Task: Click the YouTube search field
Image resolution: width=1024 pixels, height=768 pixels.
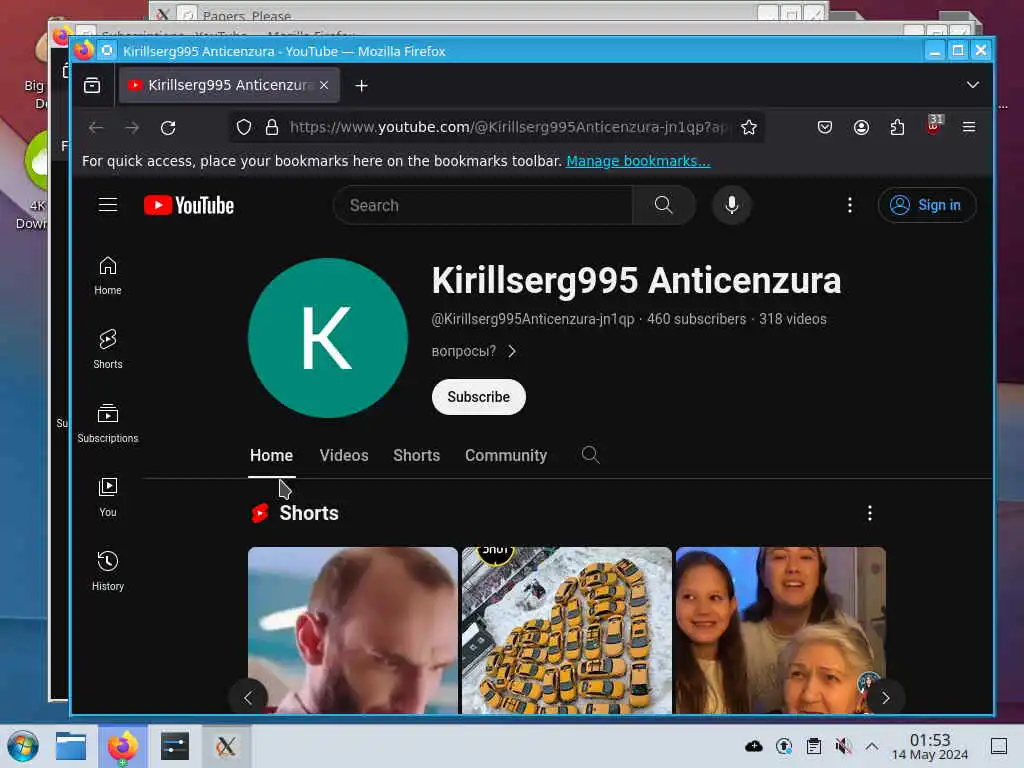Action: coord(483,205)
